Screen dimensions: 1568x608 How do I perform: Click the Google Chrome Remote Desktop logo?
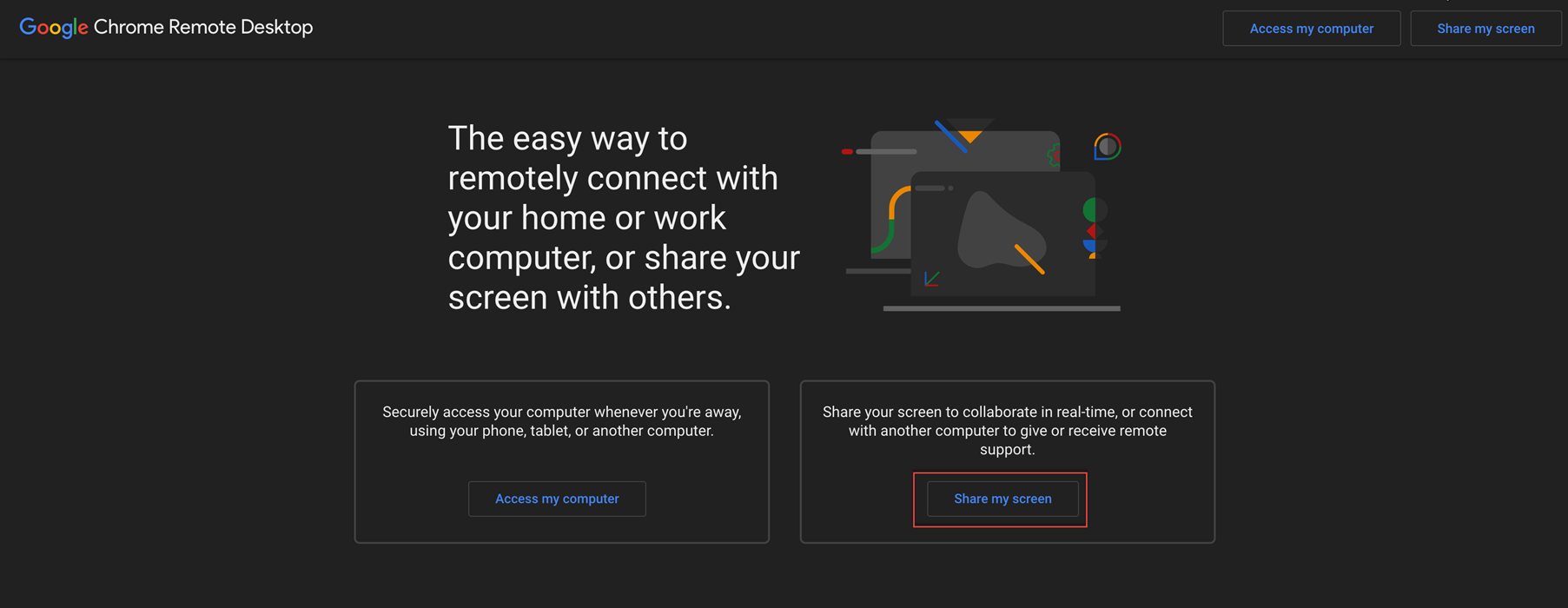coord(166,28)
